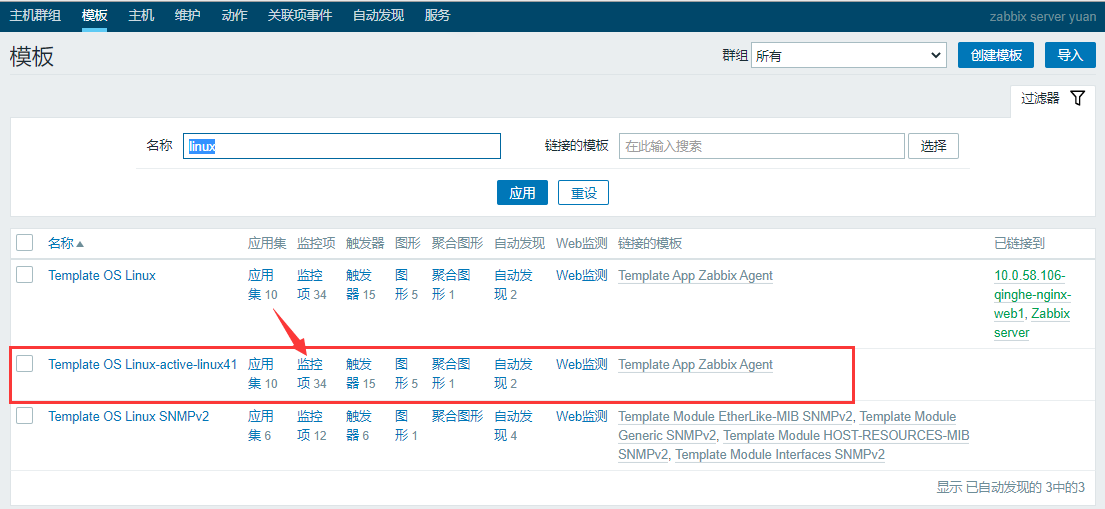This screenshot has width=1105, height=509.
Task: Open 聚合图形 1 for Template OS Linux
Action: [451, 285]
